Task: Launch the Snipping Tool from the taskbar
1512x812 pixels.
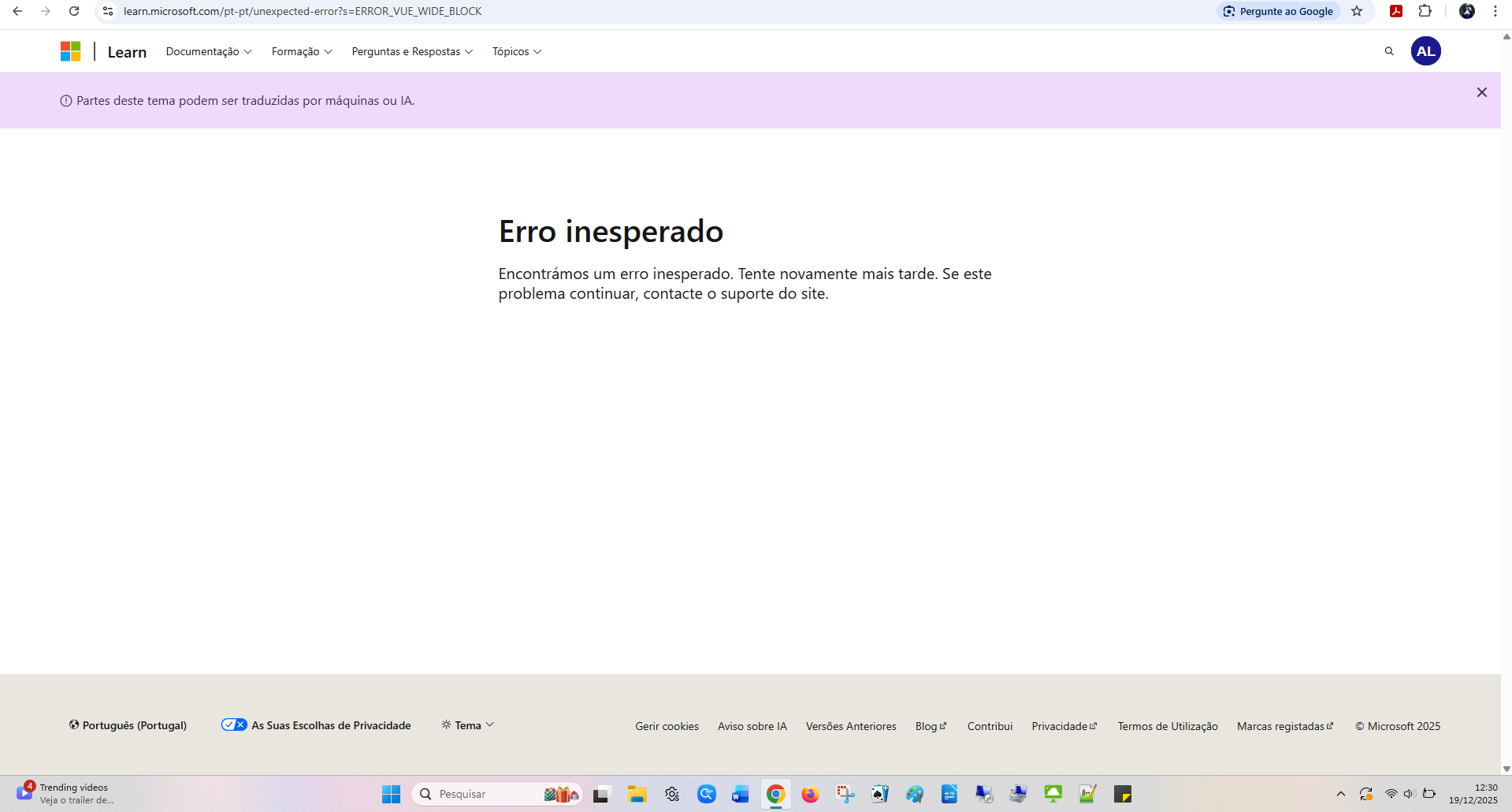Action: click(x=845, y=794)
